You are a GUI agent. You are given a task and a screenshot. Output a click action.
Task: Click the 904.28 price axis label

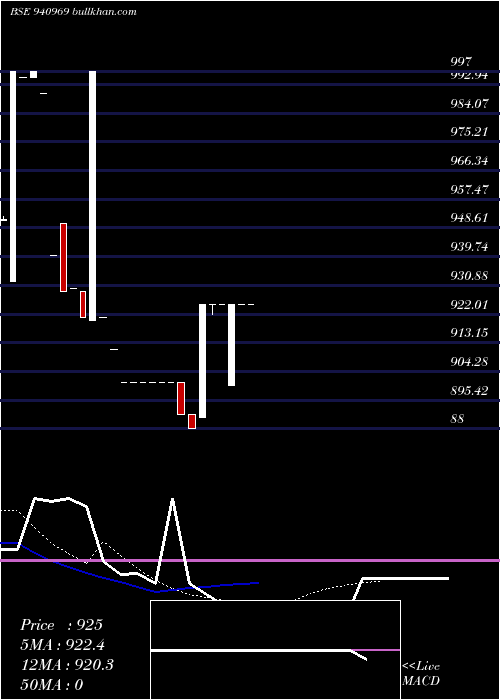pyautogui.click(x=469, y=362)
